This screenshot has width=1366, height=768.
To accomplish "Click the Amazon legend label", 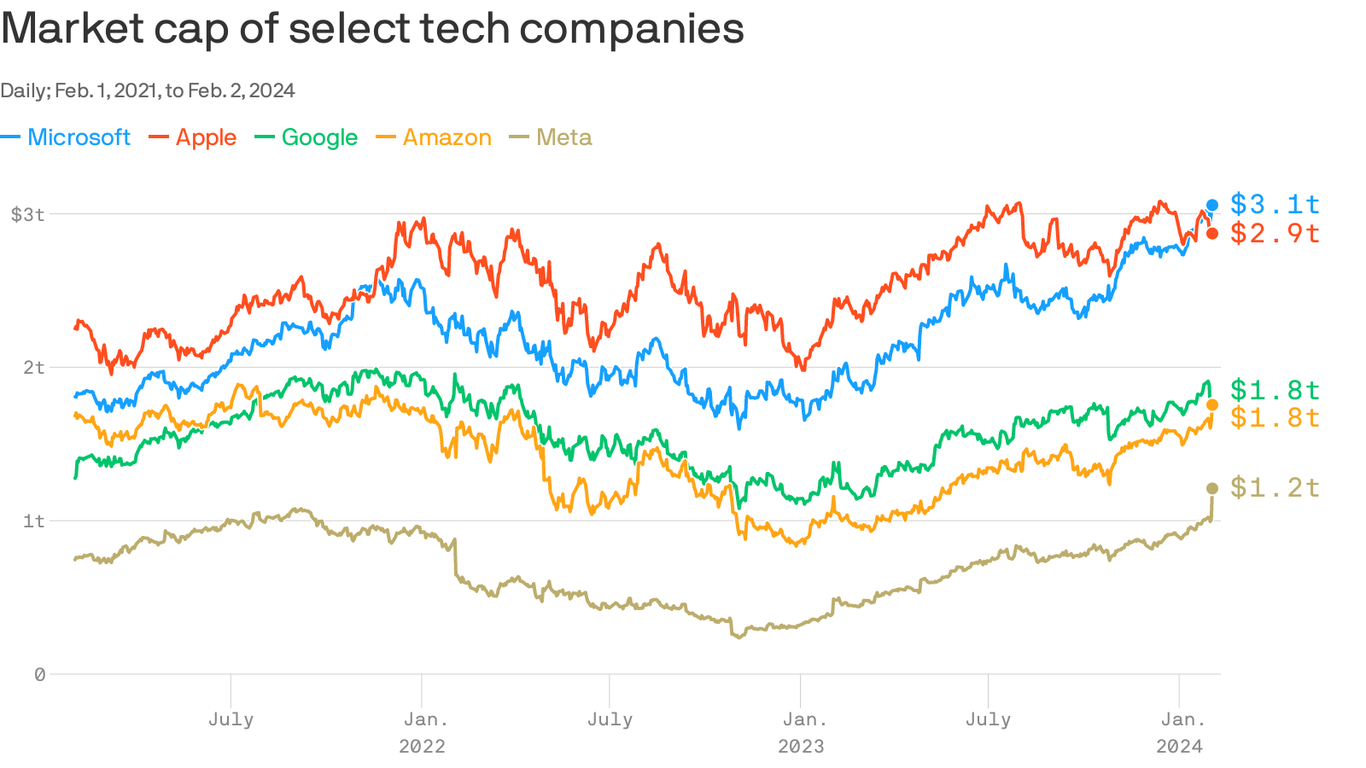I will click(x=447, y=138).
